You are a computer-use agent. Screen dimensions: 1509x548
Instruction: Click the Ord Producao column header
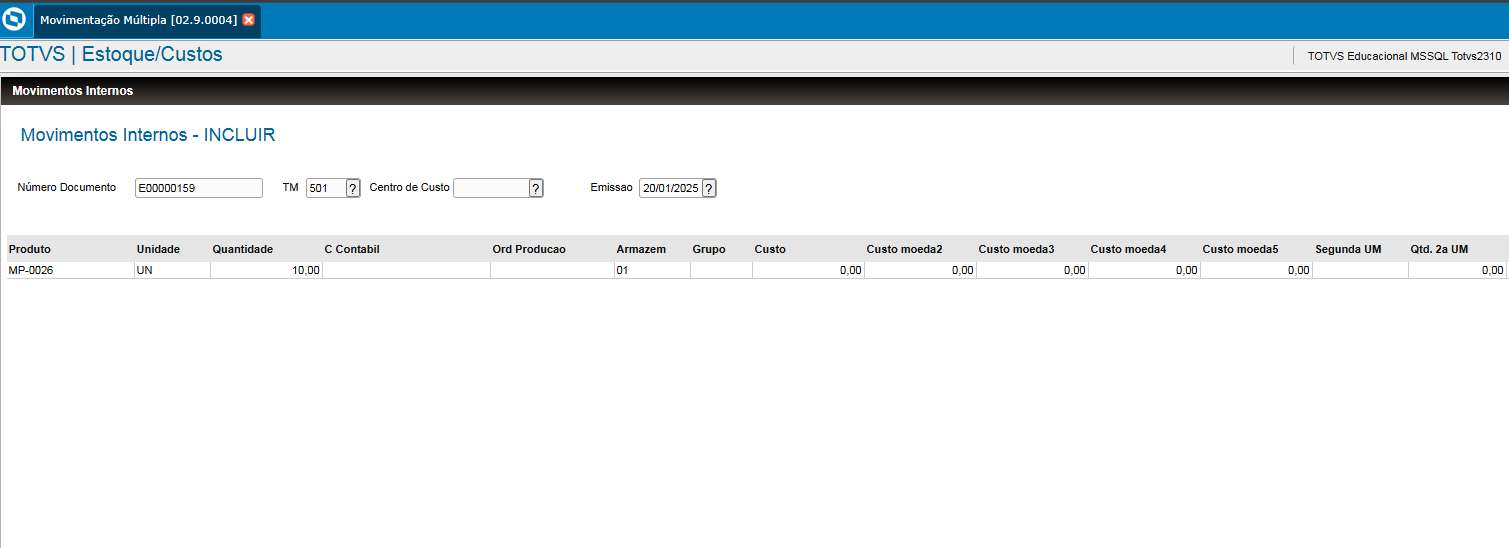(x=552, y=249)
